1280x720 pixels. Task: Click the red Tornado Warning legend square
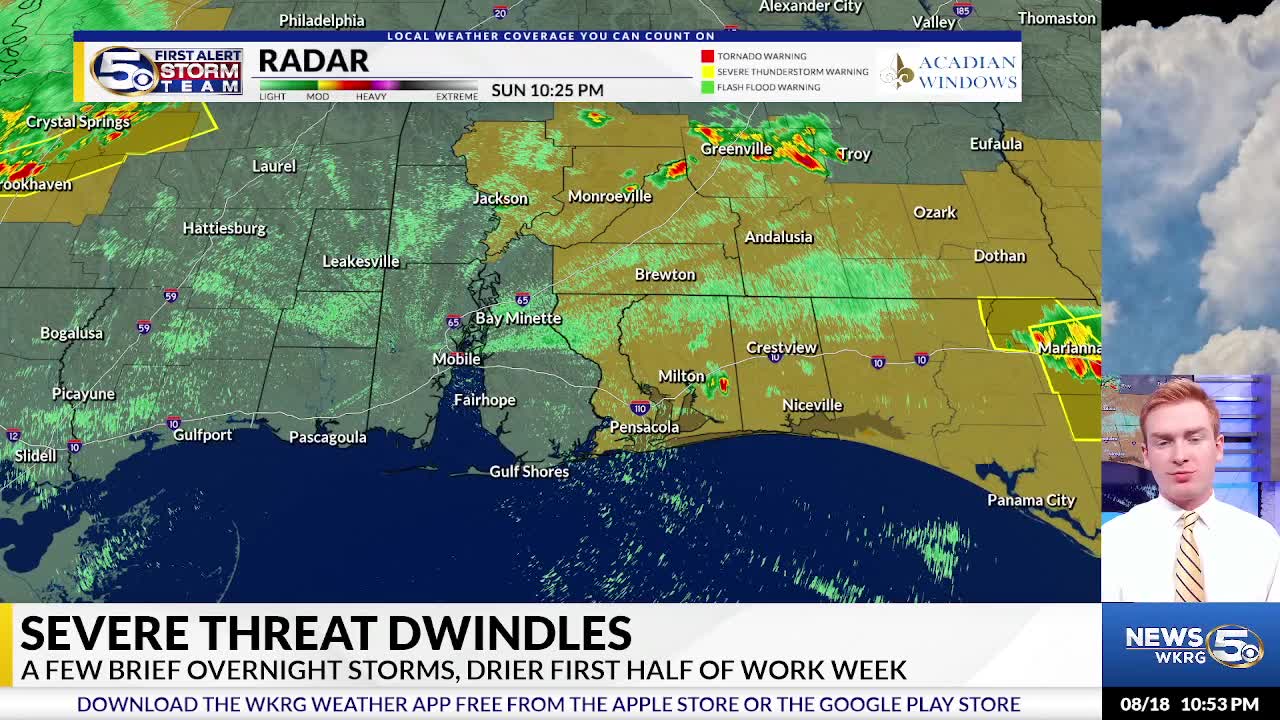tap(707, 56)
